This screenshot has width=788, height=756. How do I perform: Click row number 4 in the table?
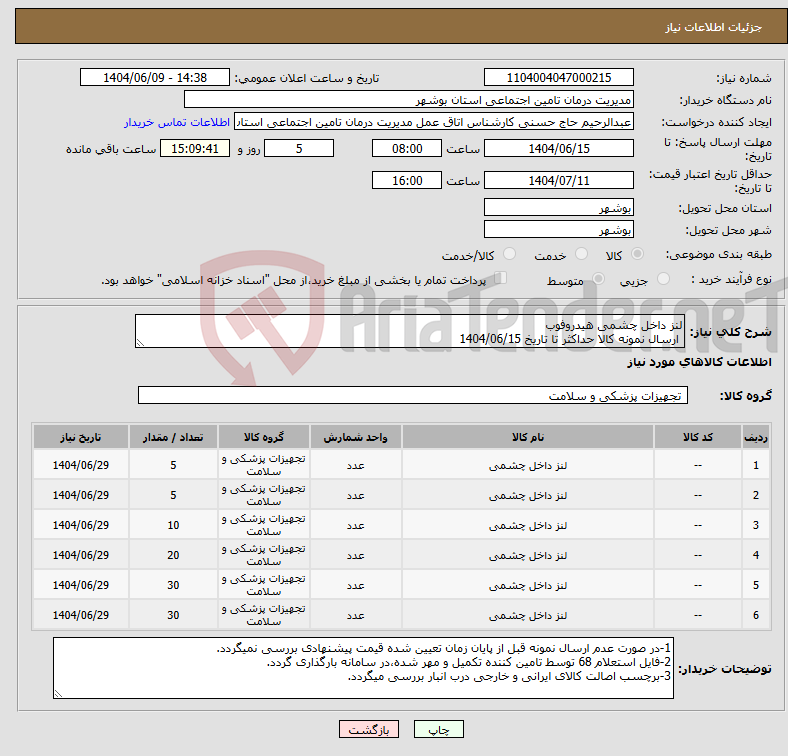(x=755, y=555)
